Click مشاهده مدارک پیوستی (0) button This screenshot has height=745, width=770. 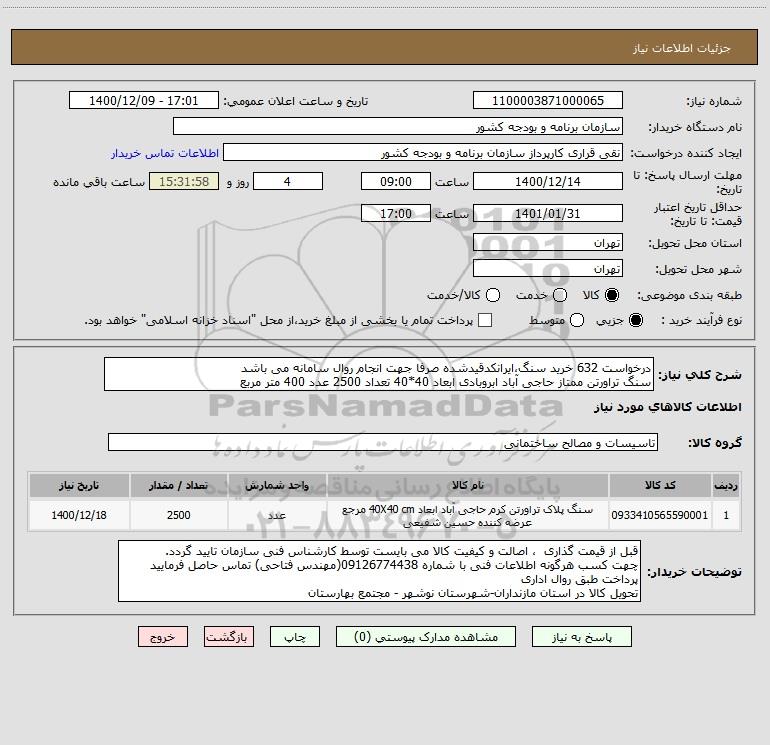426,636
